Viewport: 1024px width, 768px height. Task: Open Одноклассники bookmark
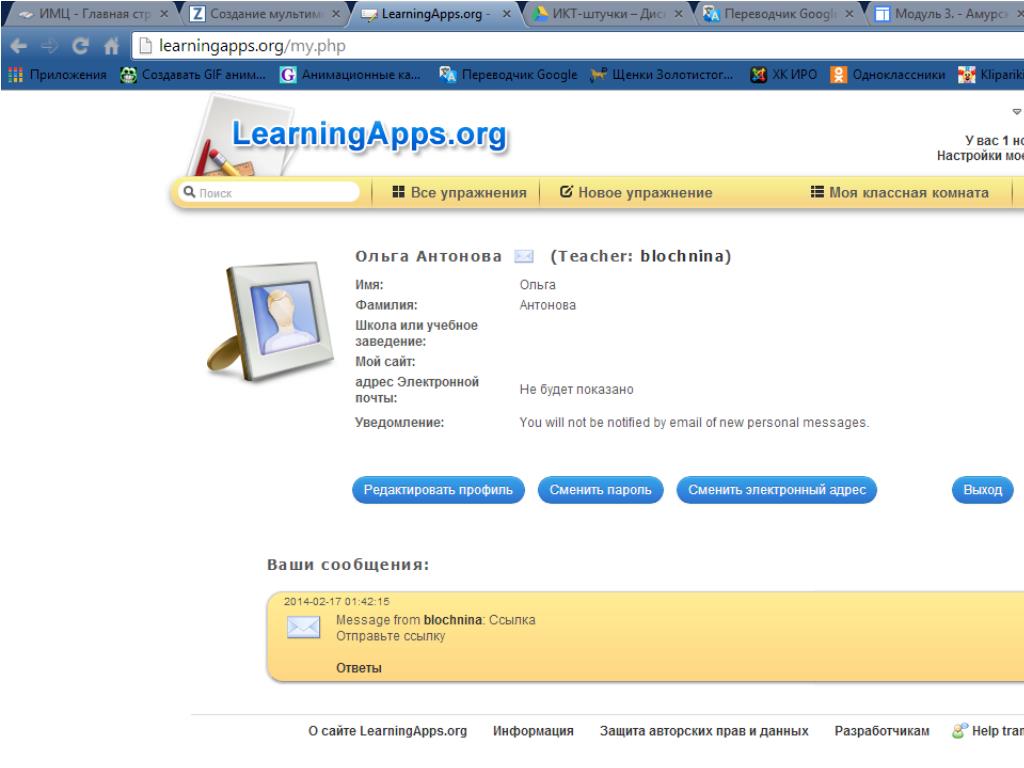click(x=888, y=74)
